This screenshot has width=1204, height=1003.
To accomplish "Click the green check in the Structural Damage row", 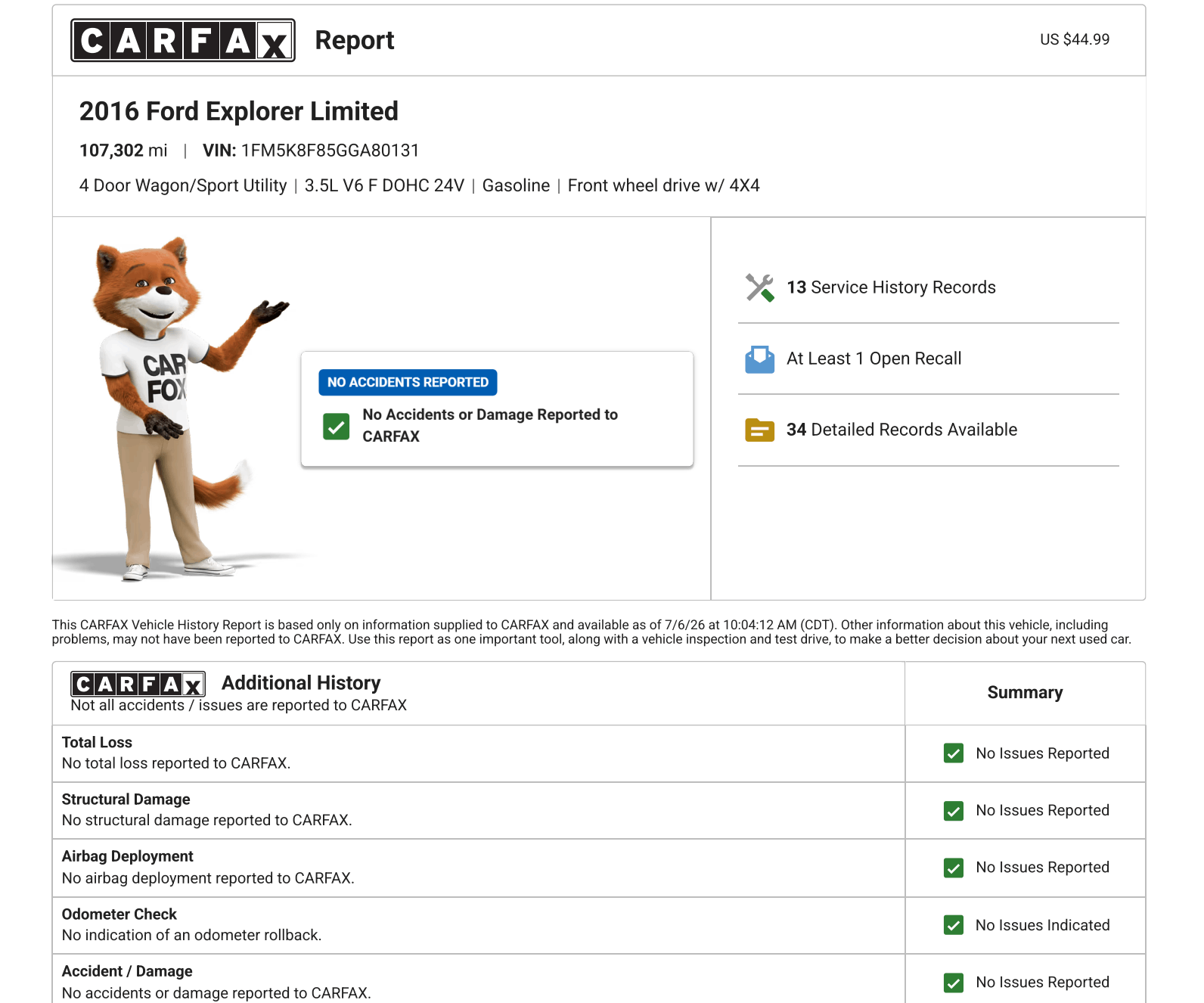I will pos(954,811).
